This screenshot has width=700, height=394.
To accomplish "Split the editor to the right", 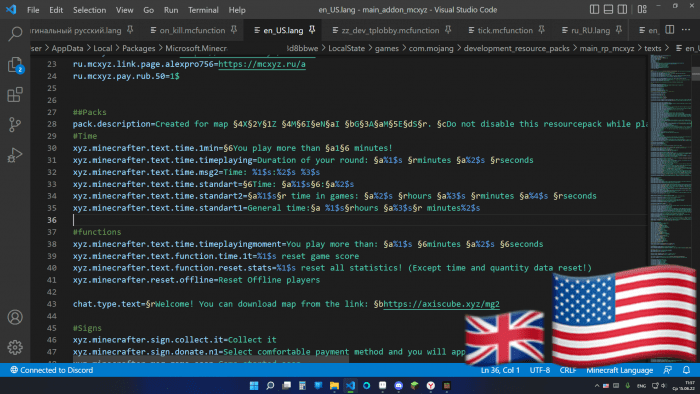I will coord(670,30).
